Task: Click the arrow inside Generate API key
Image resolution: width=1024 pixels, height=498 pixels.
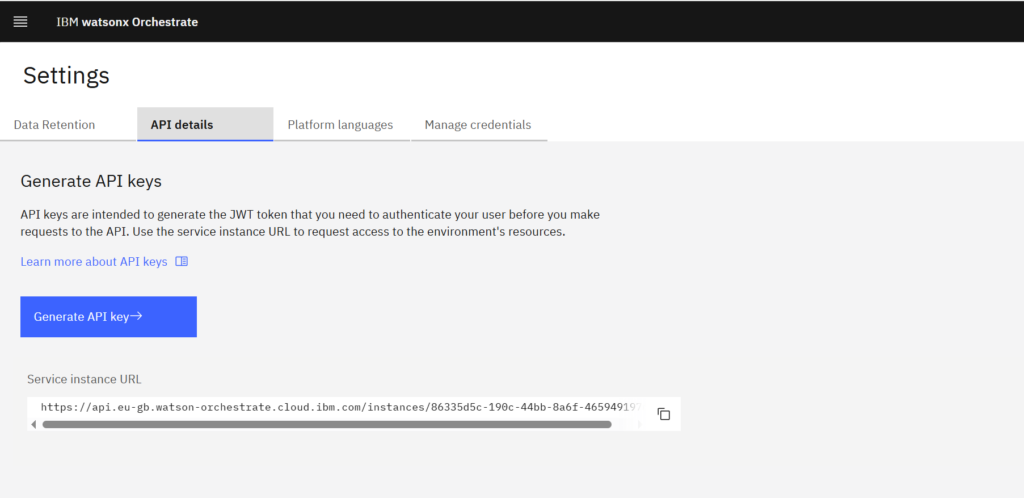Action: click(x=137, y=316)
